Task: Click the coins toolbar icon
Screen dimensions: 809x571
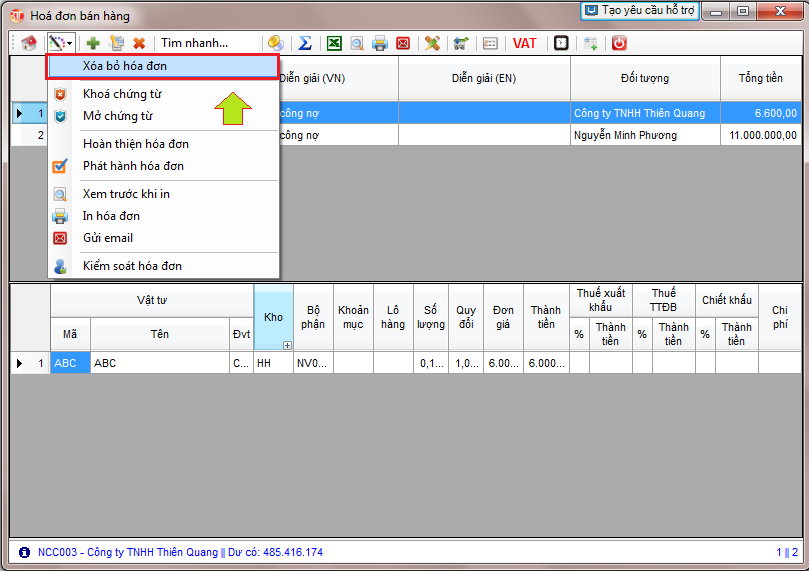Action: [x=276, y=43]
